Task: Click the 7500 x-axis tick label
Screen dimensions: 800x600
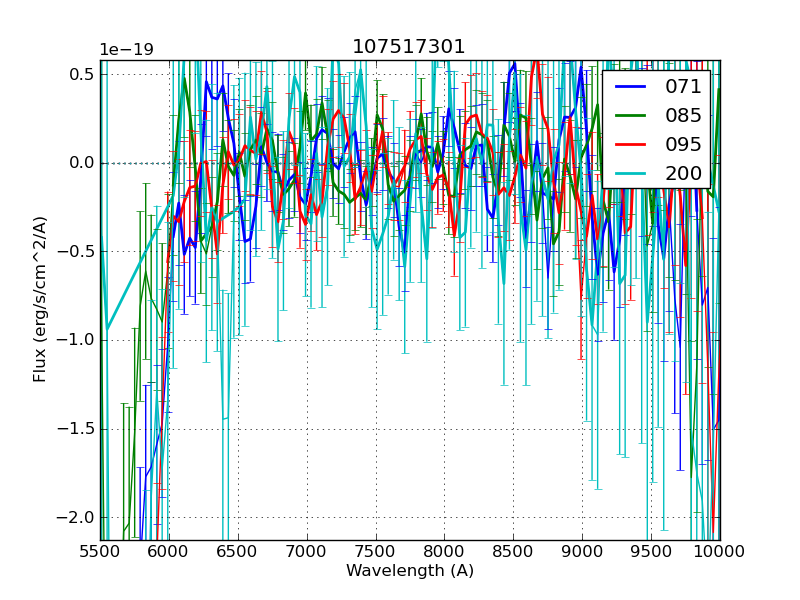Action: click(376, 551)
